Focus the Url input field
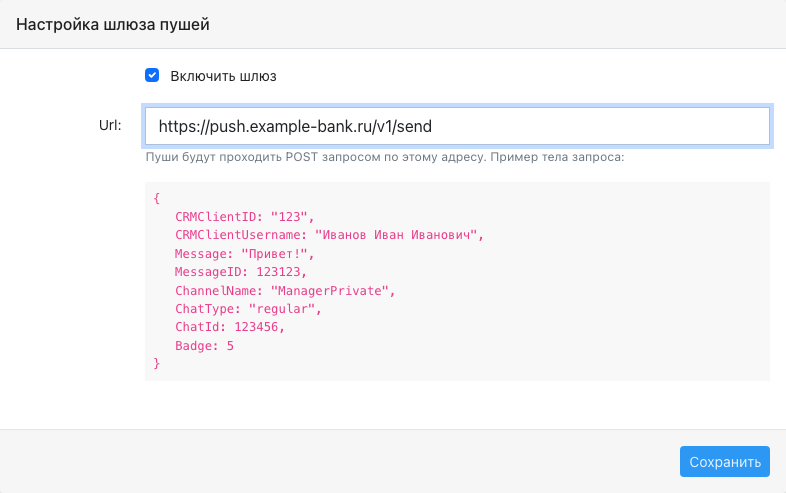Image resolution: width=786 pixels, height=493 pixels. click(x=457, y=126)
